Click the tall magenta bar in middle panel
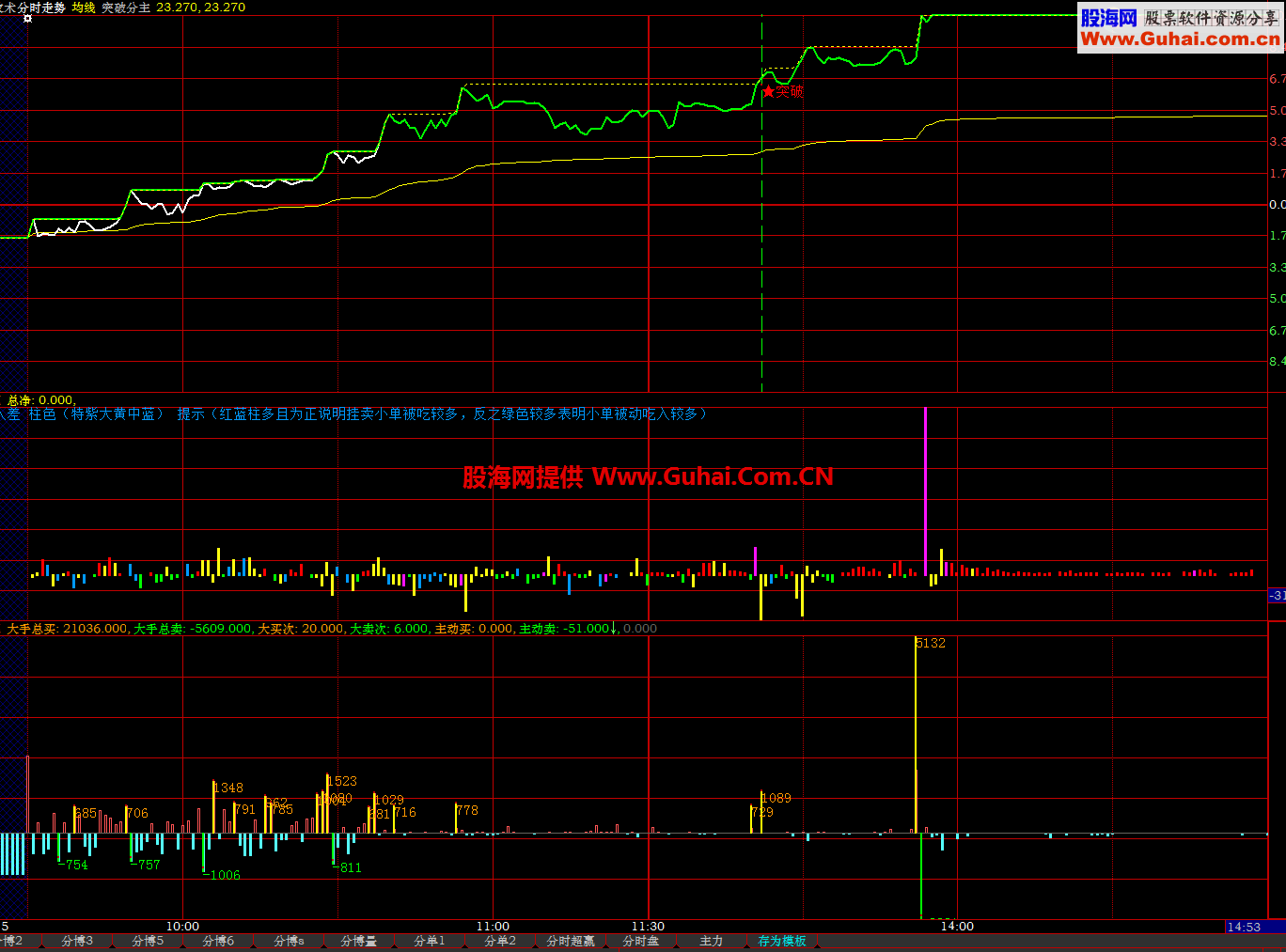The image size is (1286, 952). tap(925, 491)
